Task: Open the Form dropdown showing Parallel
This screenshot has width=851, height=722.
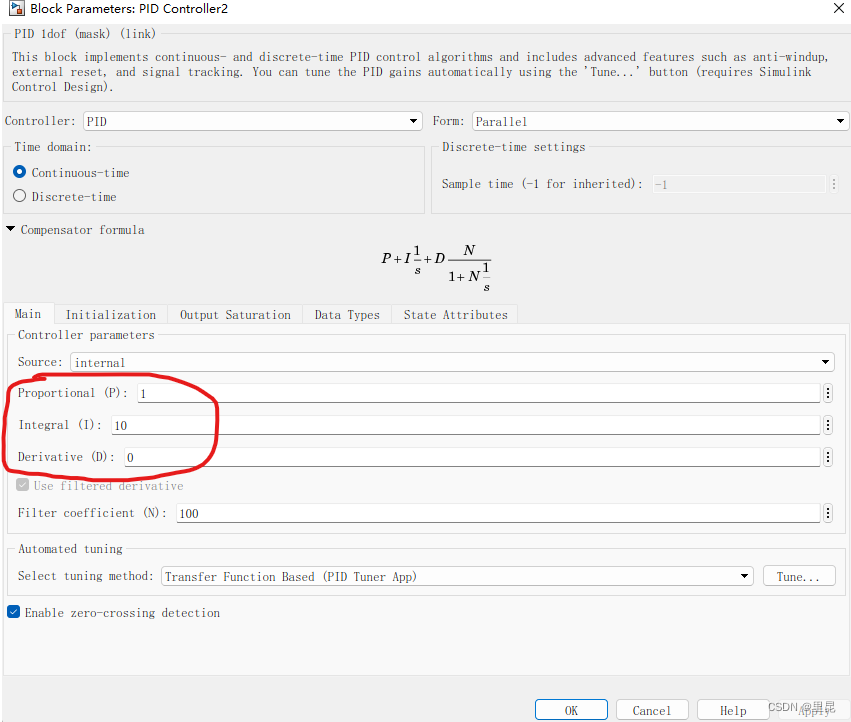Action: [660, 121]
